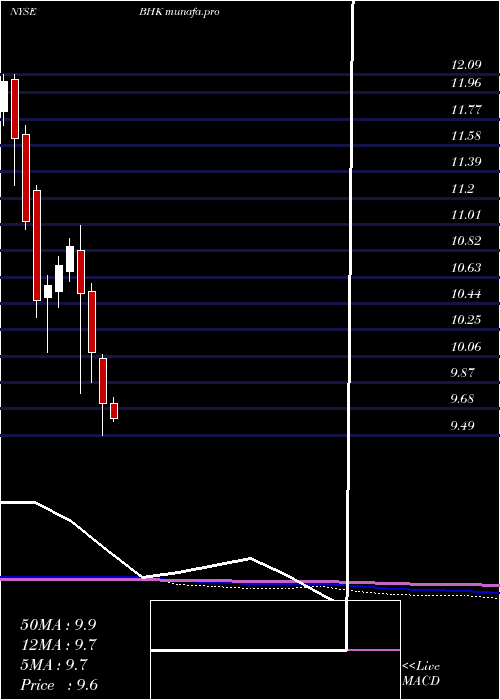Click the NYSE exchange label
Image resolution: width=500 pixels, height=700 pixels.
point(23,12)
